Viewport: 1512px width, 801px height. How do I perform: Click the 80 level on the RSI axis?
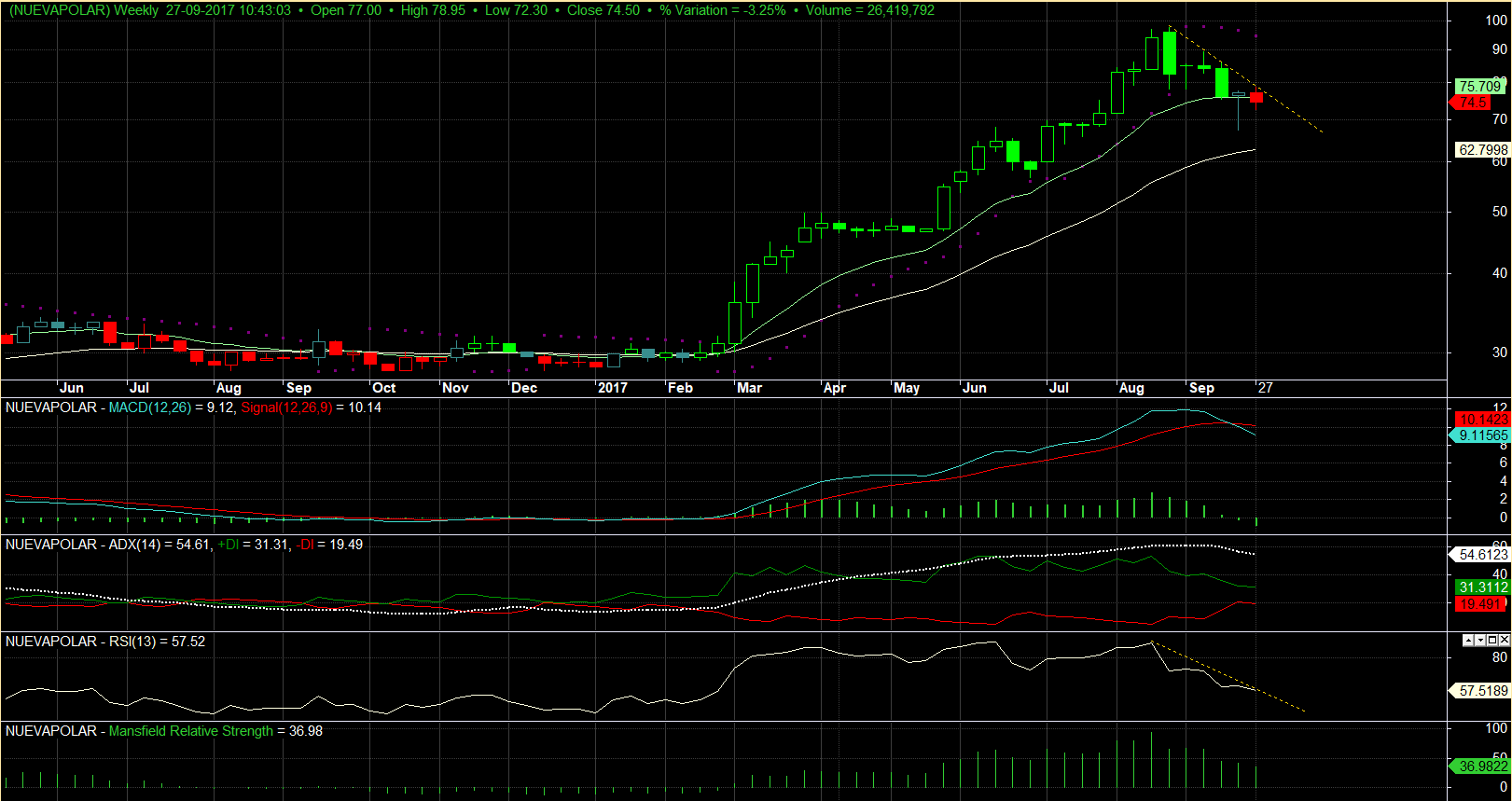pos(1500,657)
